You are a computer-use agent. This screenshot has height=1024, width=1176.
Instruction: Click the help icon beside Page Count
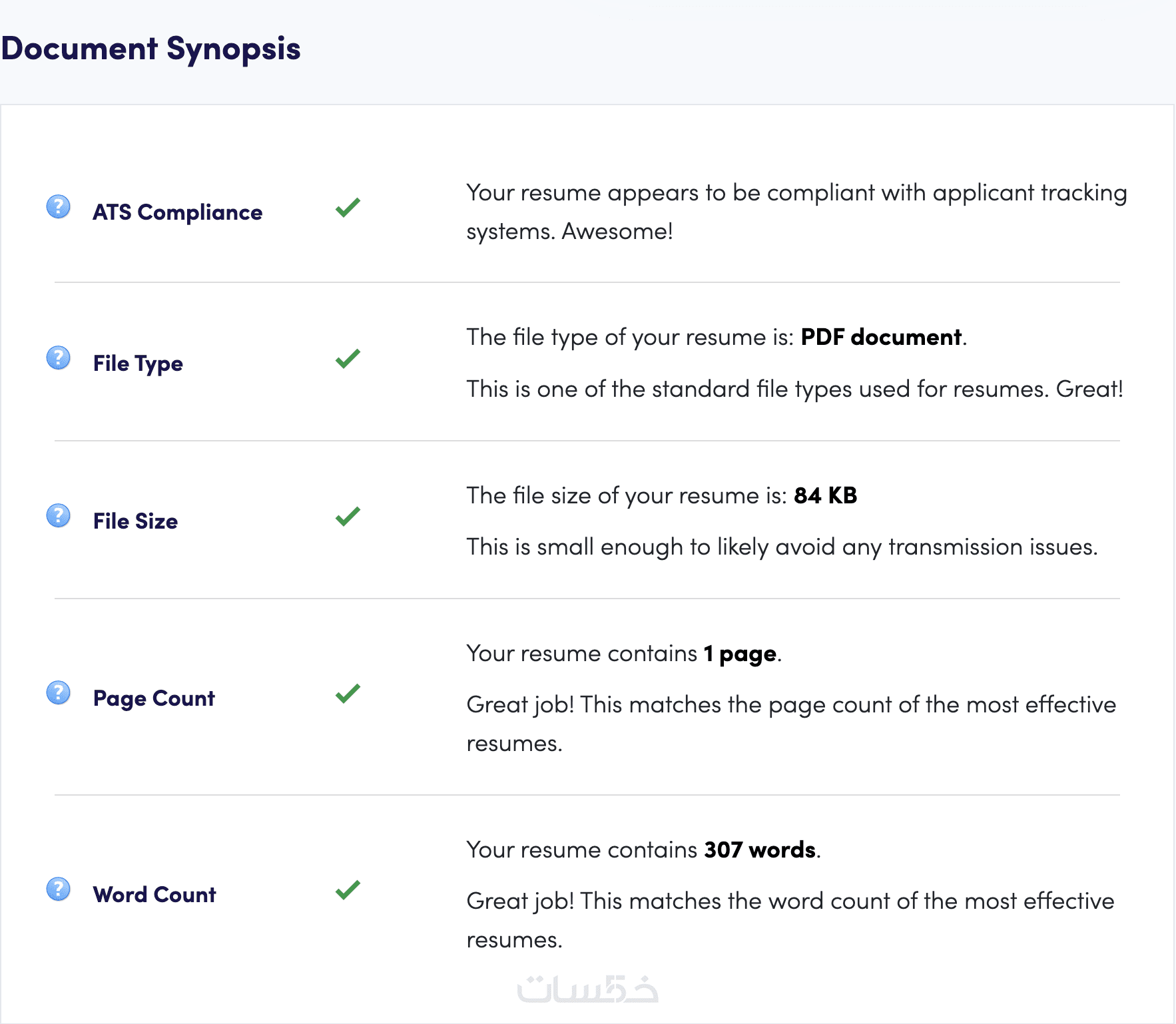pyautogui.click(x=59, y=693)
